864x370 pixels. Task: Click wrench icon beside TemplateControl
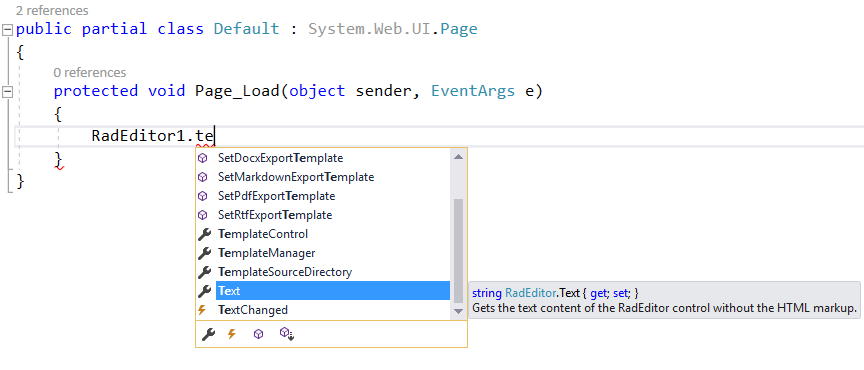pyautogui.click(x=204, y=234)
